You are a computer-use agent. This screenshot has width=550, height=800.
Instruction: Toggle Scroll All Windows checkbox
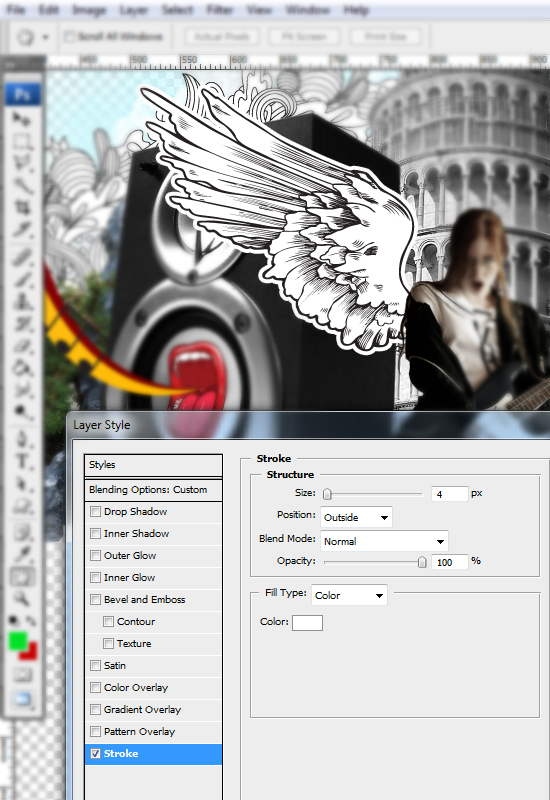coord(69,36)
